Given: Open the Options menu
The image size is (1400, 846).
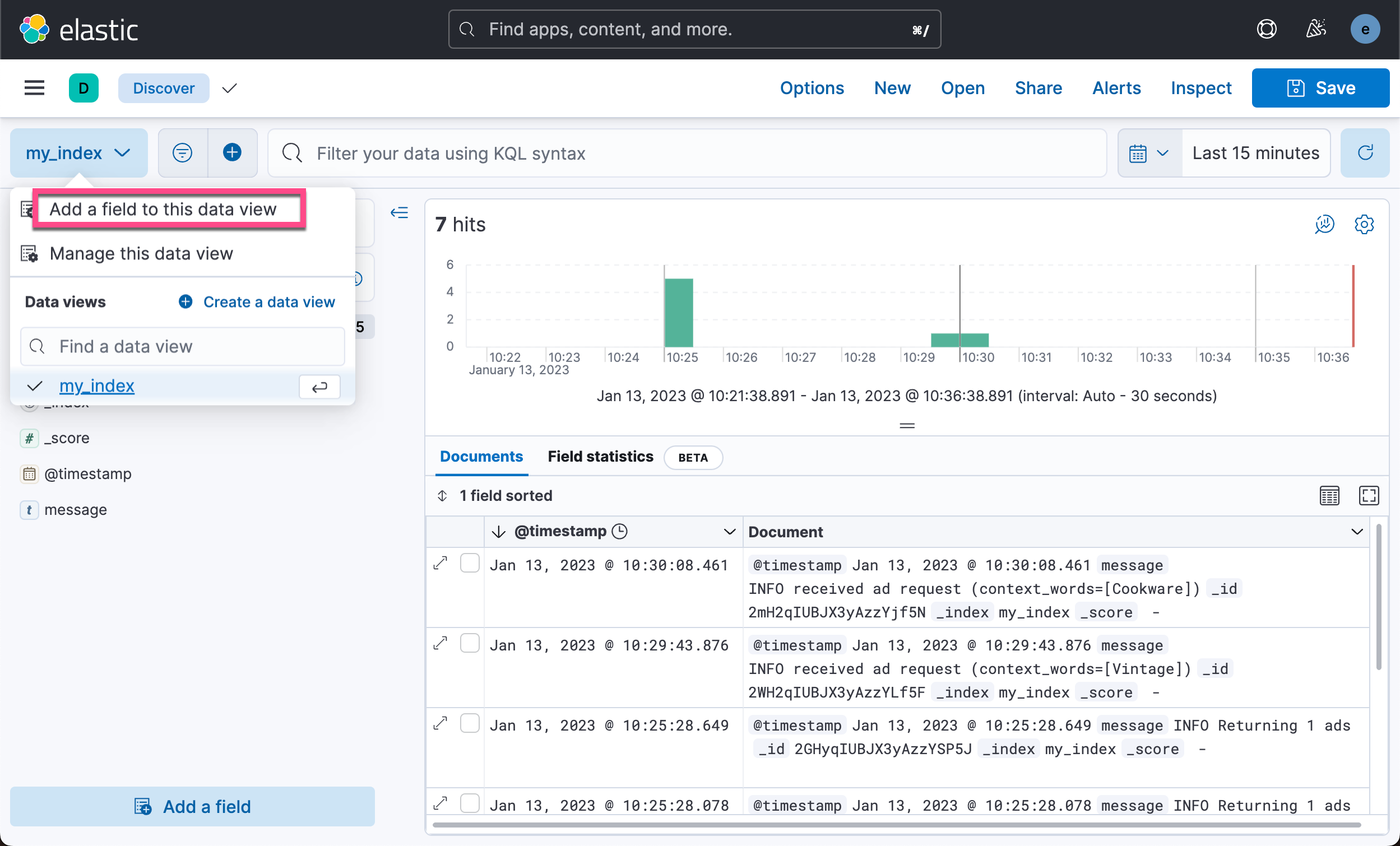Looking at the screenshot, I should (x=812, y=88).
